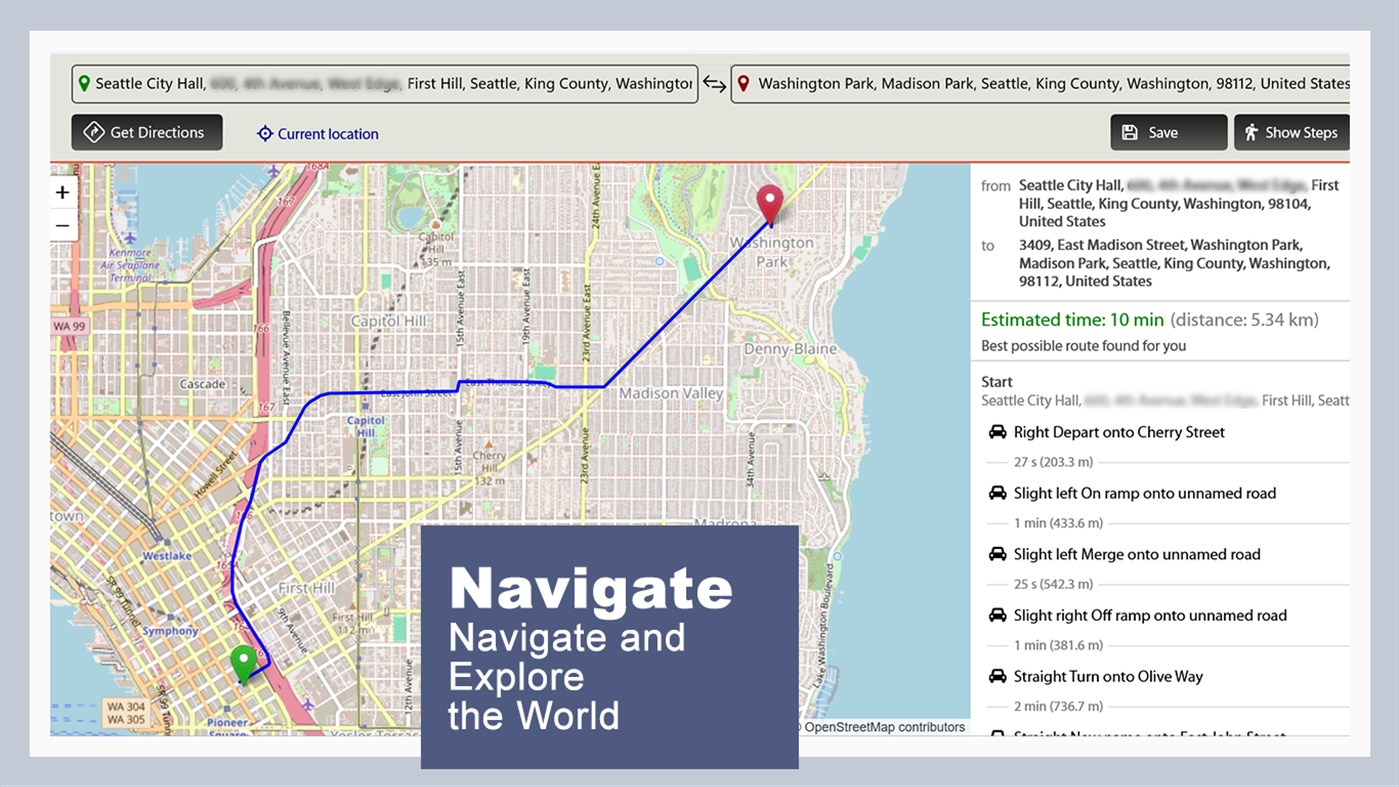Zoom out using the minus map control
Screen dimensions: 1399x787
click(62, 226)
